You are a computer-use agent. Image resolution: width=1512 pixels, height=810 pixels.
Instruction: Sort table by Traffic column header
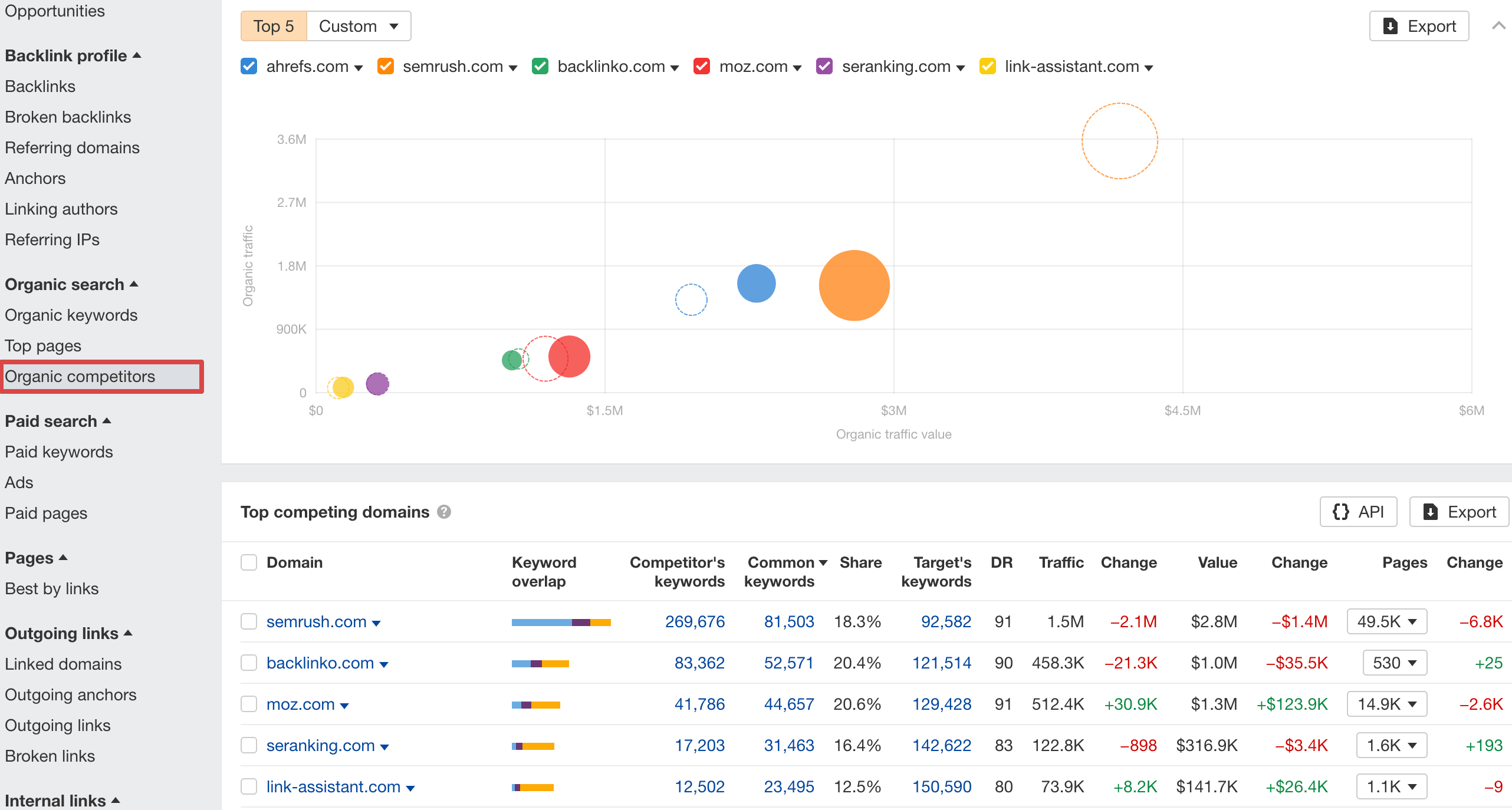1061,562
